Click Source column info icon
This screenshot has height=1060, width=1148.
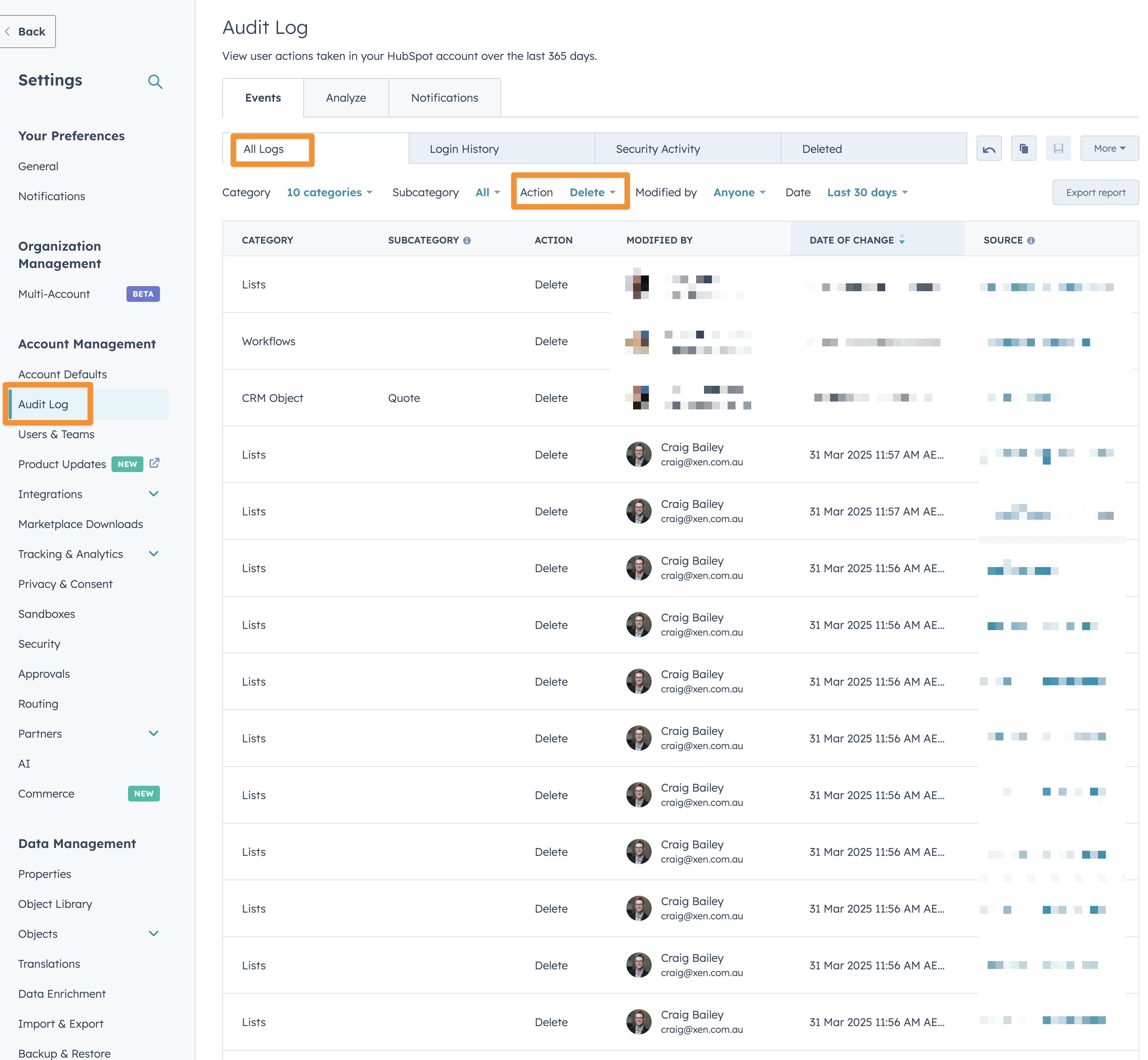[x=1031, y=240]
